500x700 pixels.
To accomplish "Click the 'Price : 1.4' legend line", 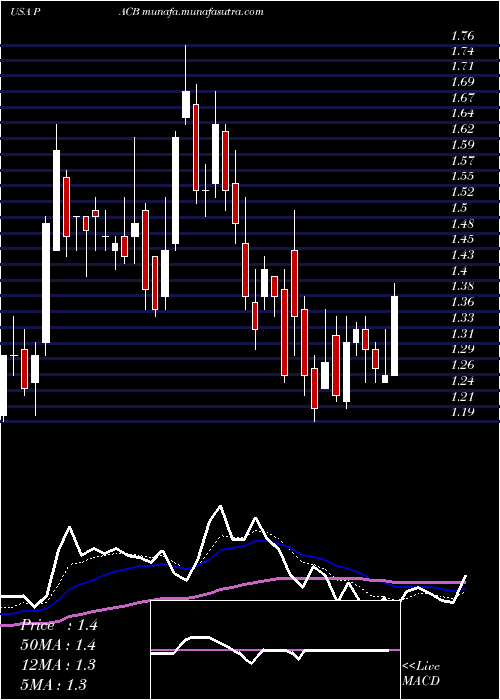I will pyautogui.click(x=58, y=625).
